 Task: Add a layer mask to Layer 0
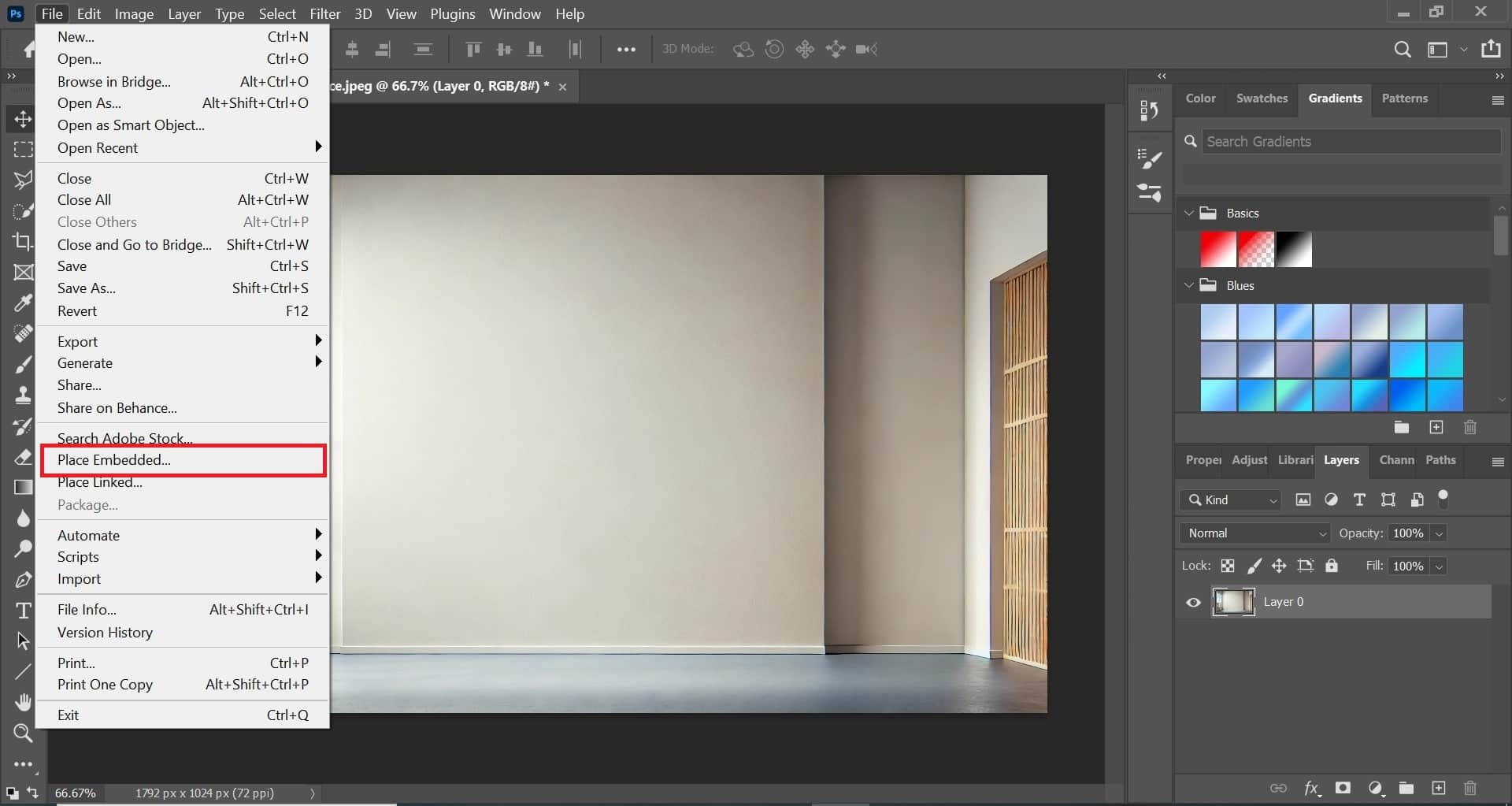[x=1344, y=789]
